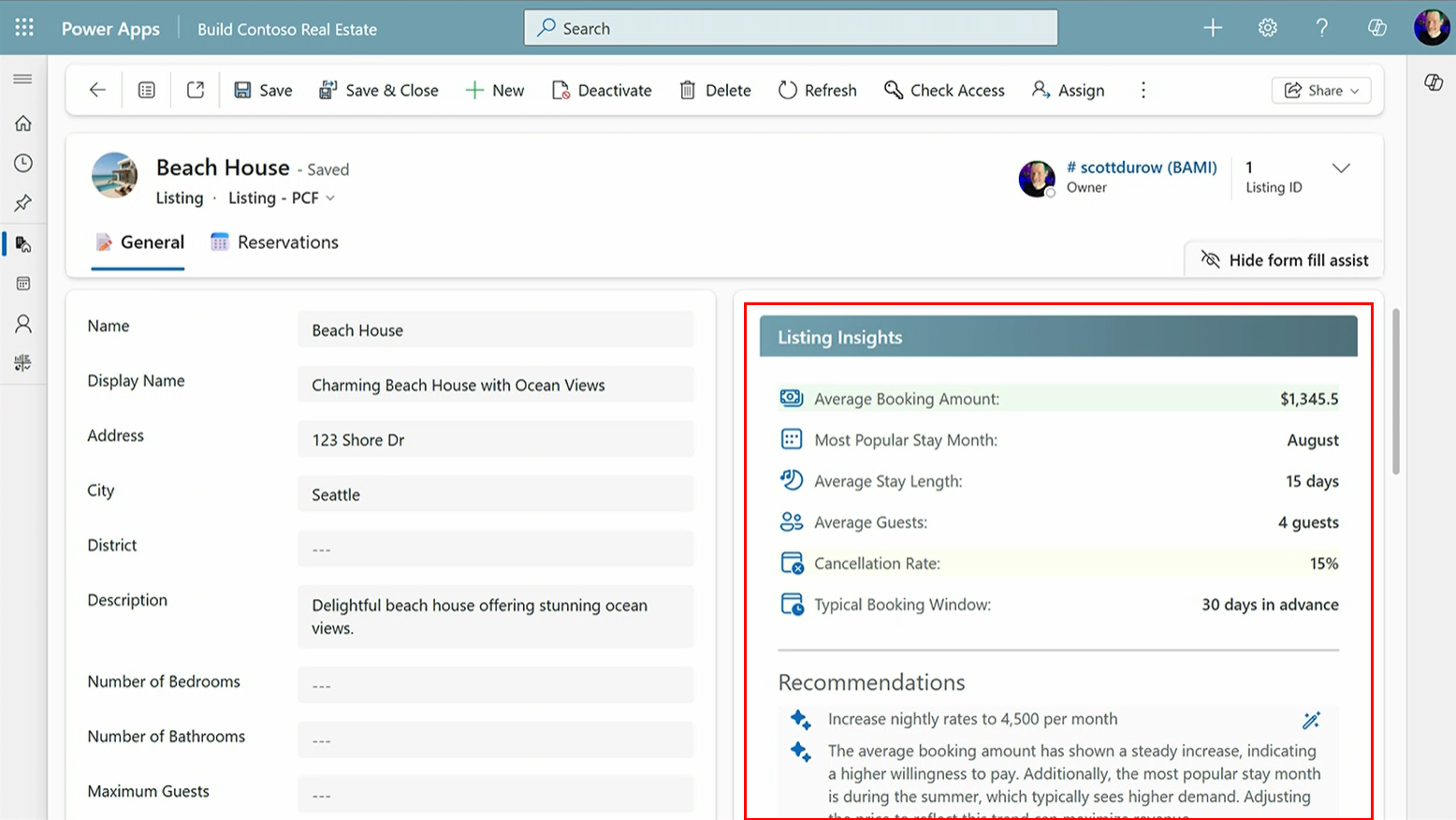The height and width of the screenshot is (820, 1456).
Task: Open Settings via the gear icon
Action: [1267, 27]
